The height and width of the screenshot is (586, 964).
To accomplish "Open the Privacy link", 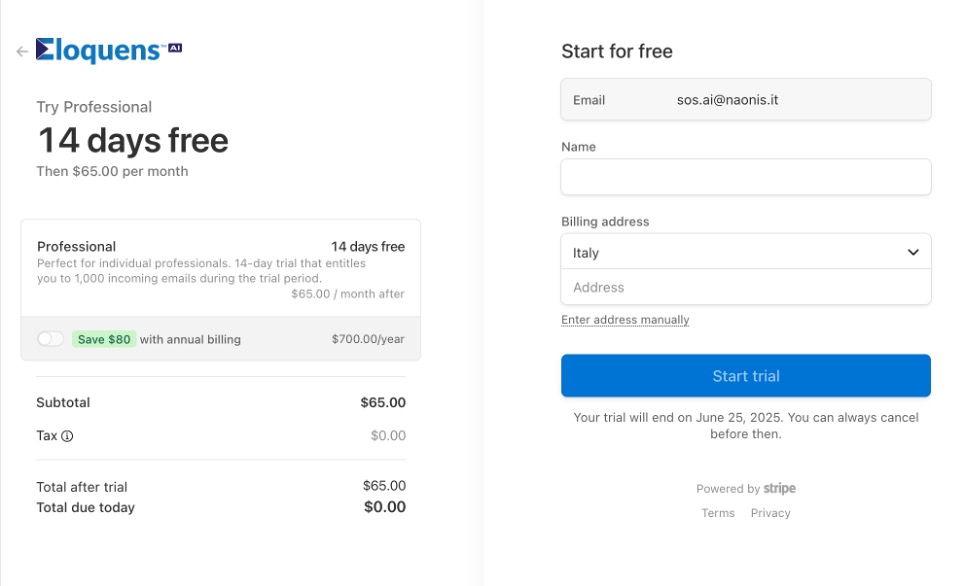I will click(770, 513).
